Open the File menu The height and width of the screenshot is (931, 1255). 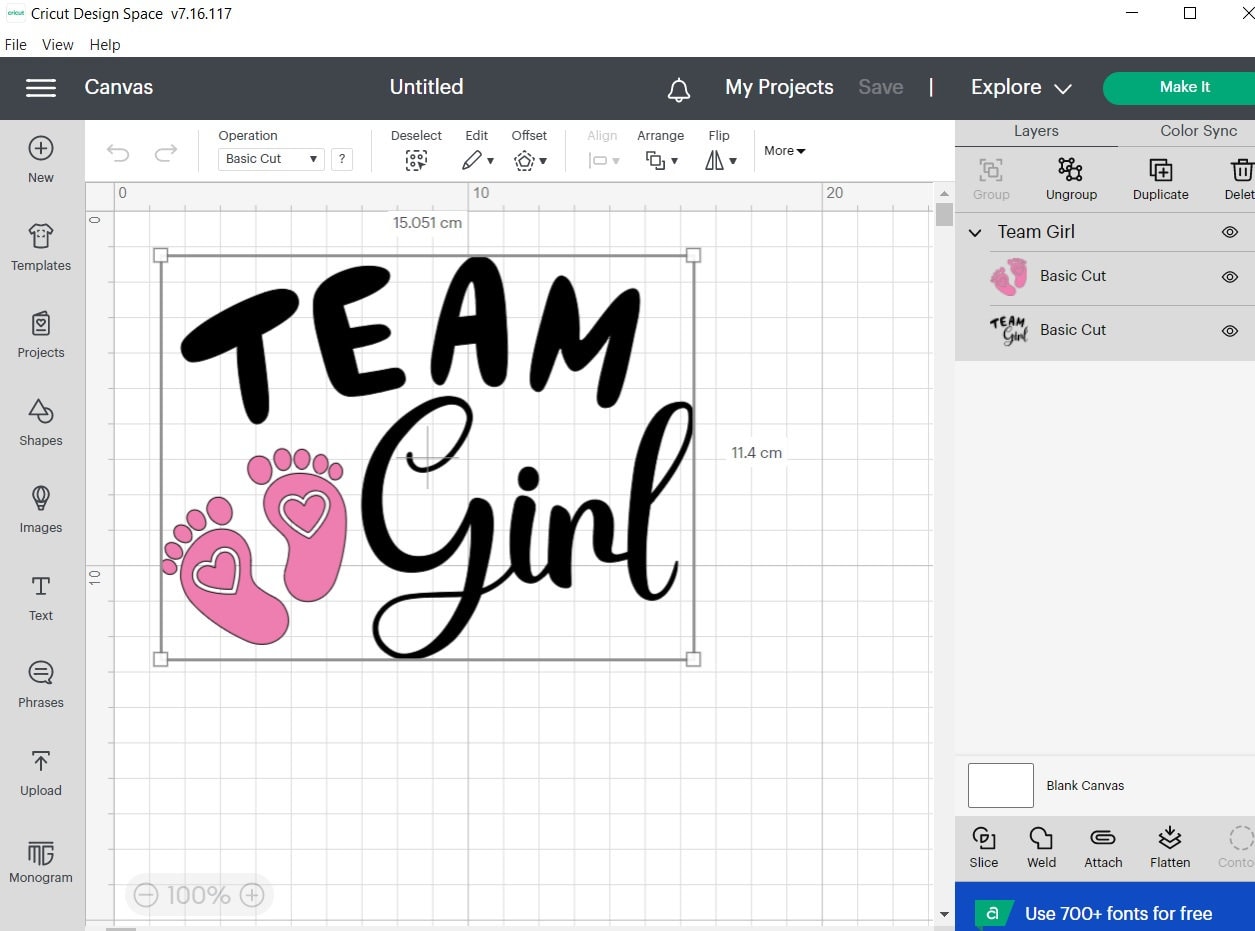tap(15, 44)
